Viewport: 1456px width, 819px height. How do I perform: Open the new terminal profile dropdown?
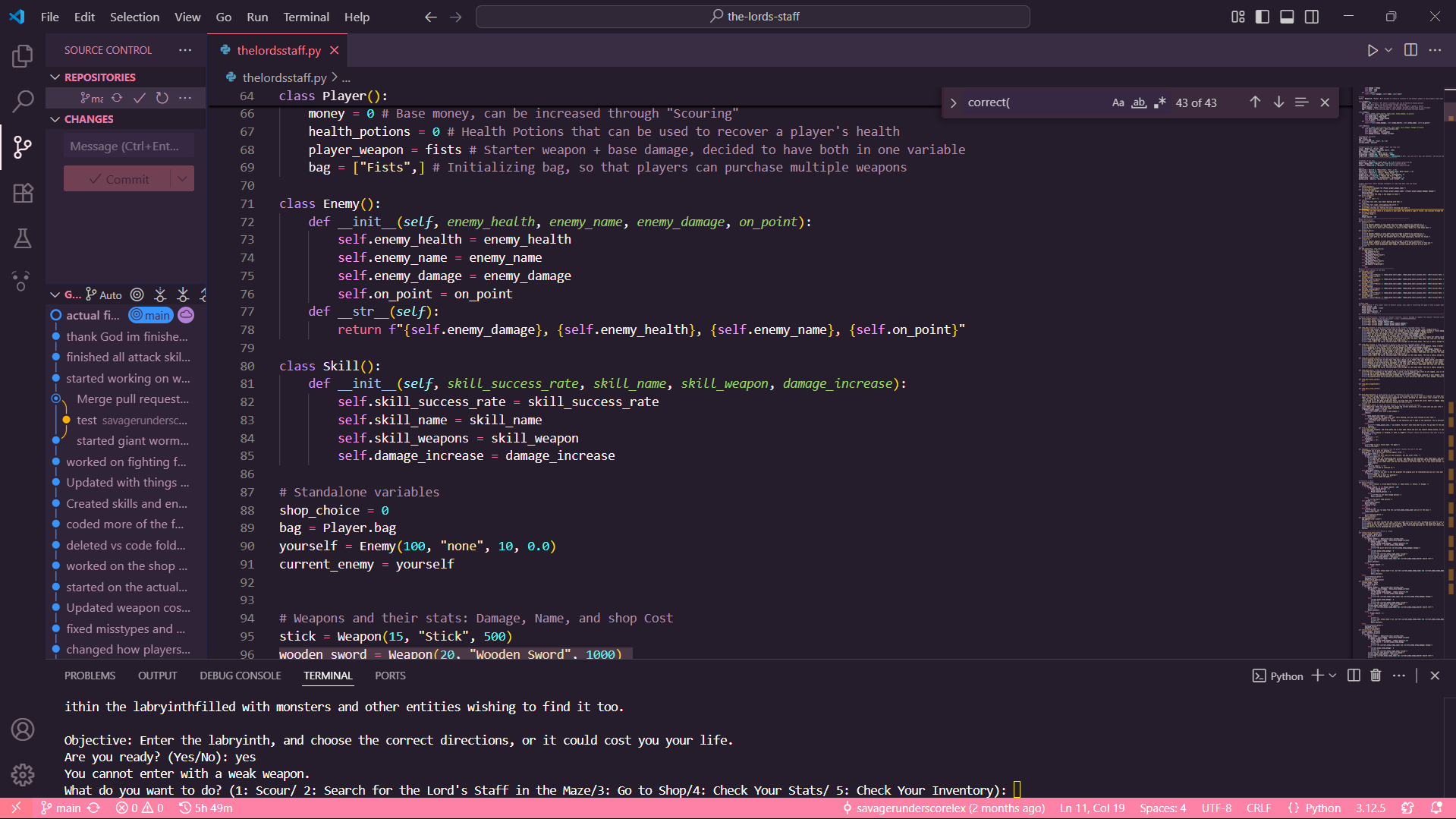coord(1332,675)
